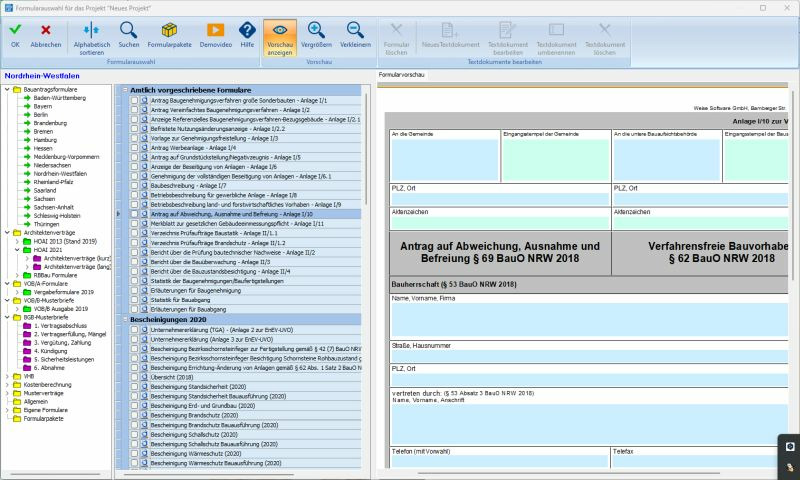This screenshot has height=480, width=800.
Task: Click form list vertical scrollbar
Action: (x=366, y=148)
